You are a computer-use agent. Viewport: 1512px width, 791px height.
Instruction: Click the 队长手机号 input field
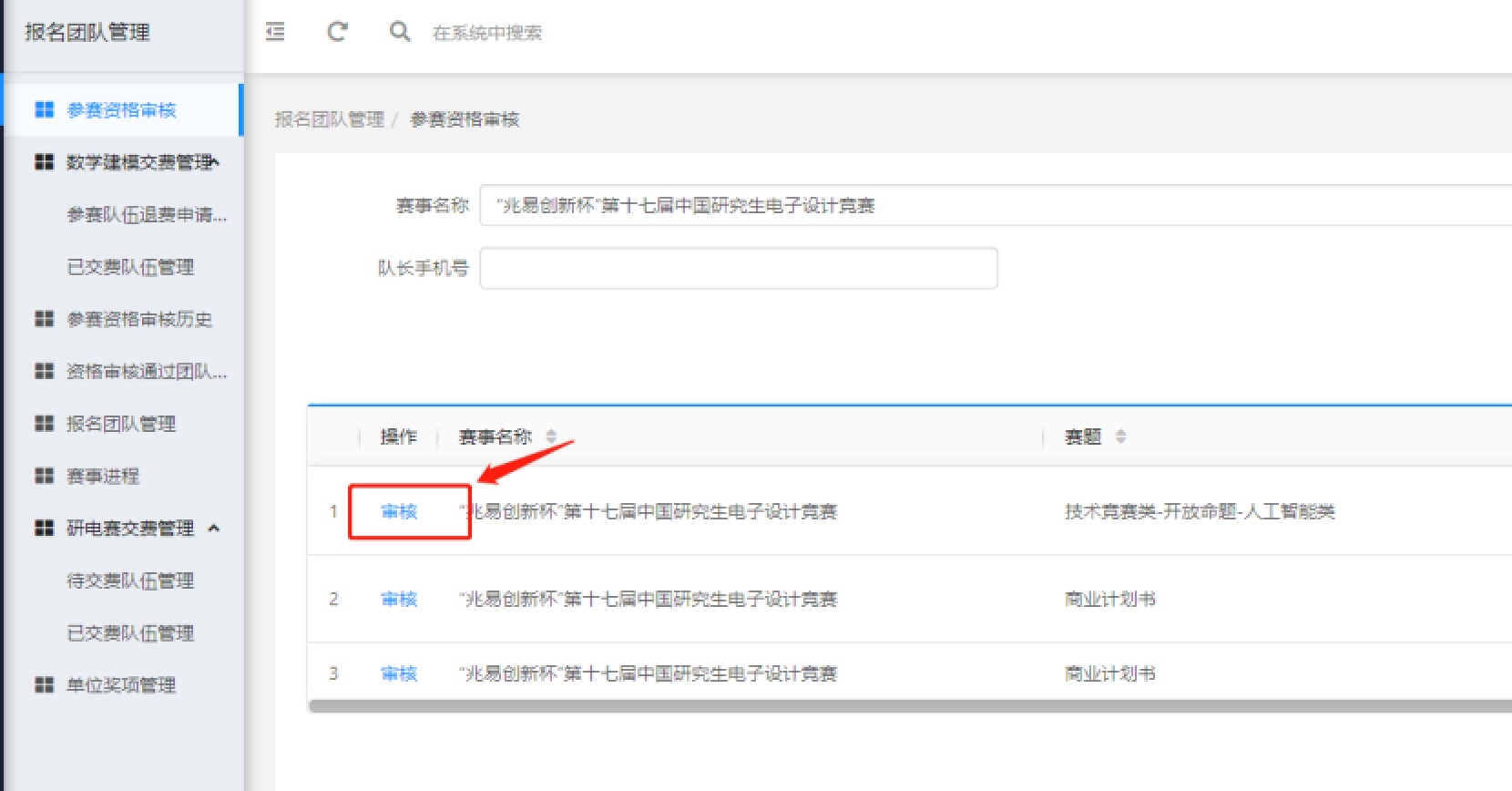coord(738,269)
